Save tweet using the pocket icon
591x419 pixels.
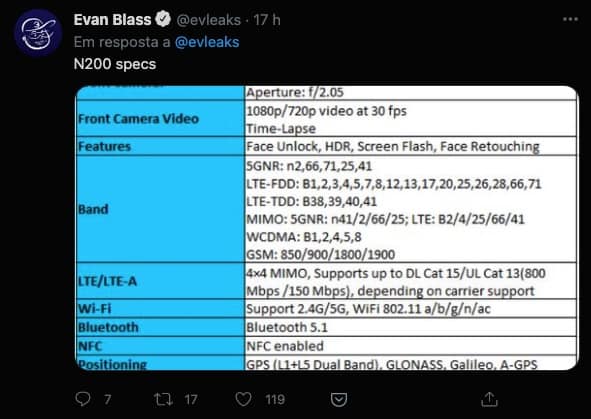coord(338,399)
